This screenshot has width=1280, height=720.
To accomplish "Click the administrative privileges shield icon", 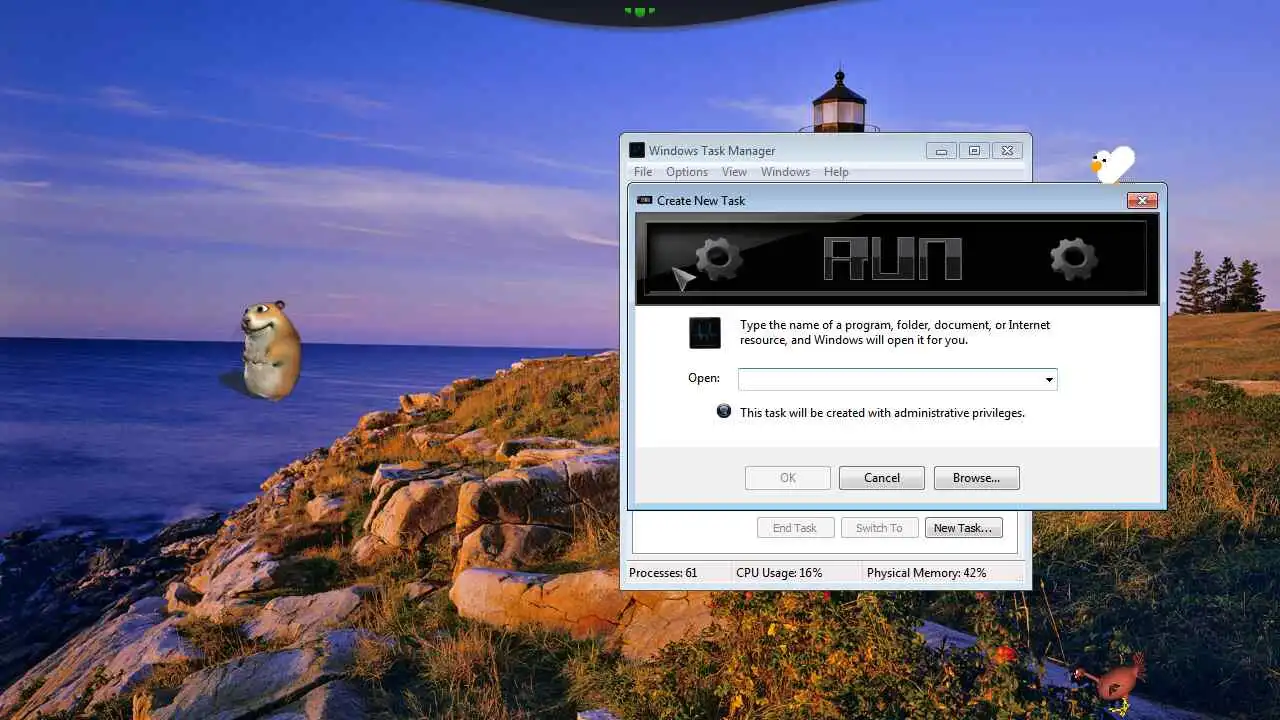I will click(x=724, y=411).
